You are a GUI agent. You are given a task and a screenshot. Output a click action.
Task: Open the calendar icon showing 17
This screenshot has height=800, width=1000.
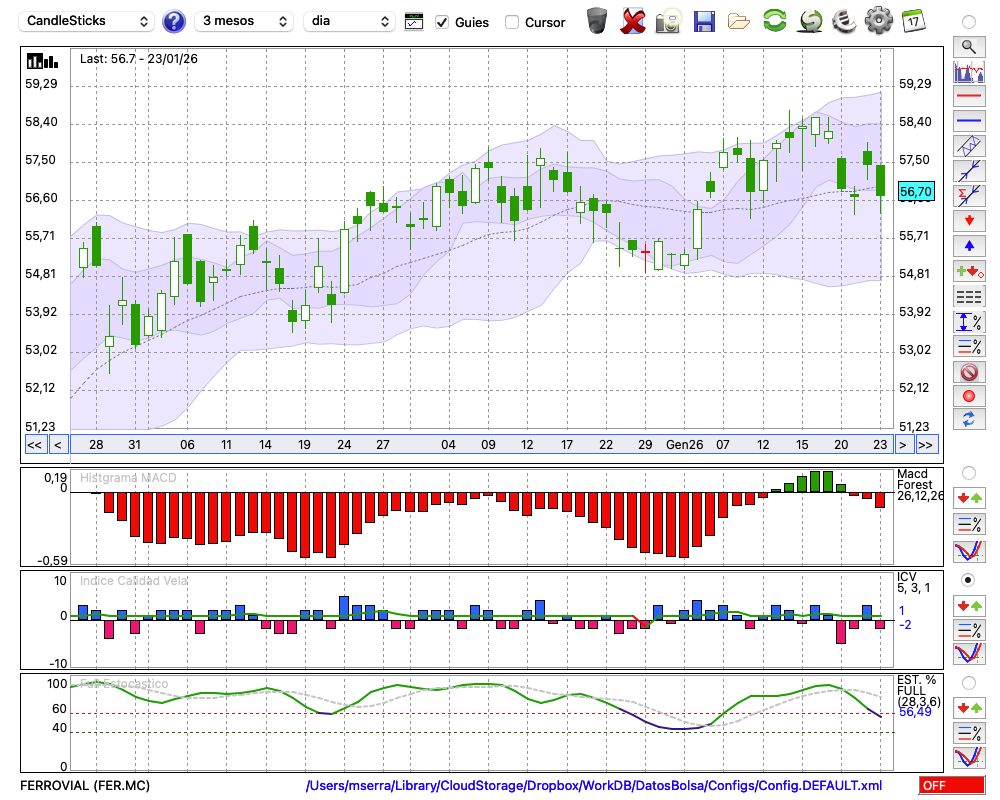click(912, 21)
